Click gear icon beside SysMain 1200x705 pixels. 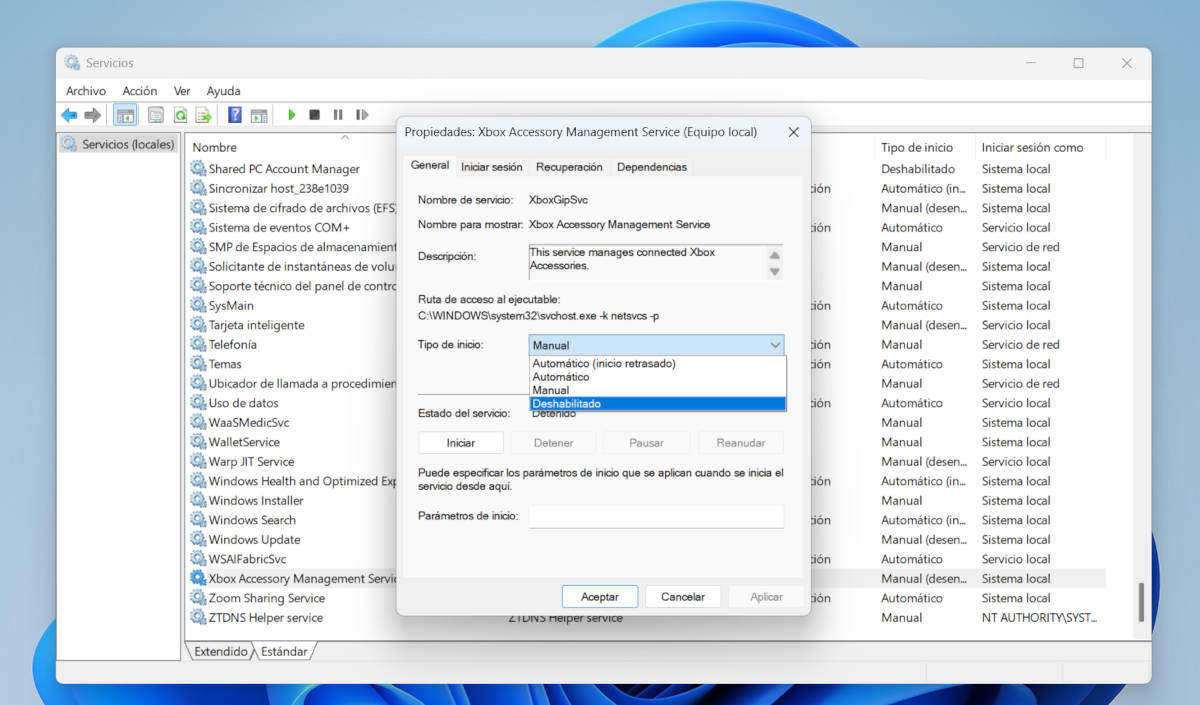coord(198,305)
